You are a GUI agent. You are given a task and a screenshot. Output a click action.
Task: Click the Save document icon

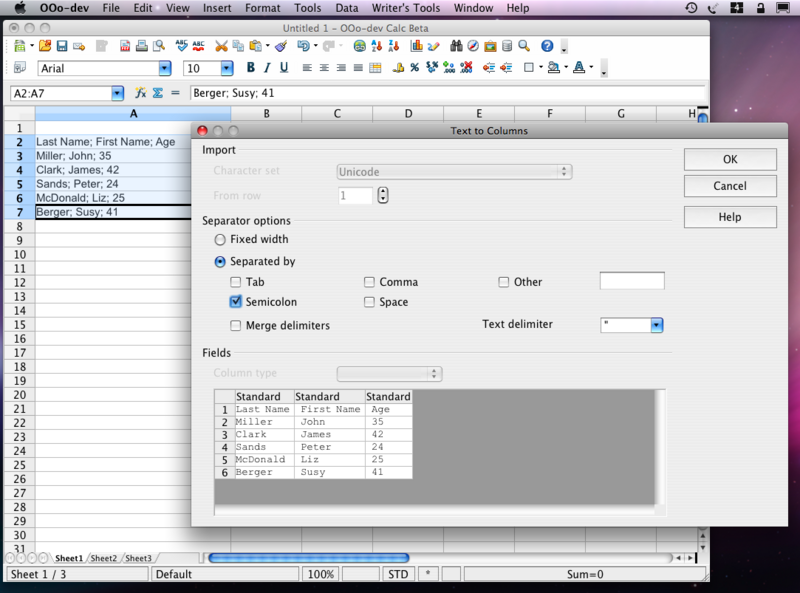(62, 46)
